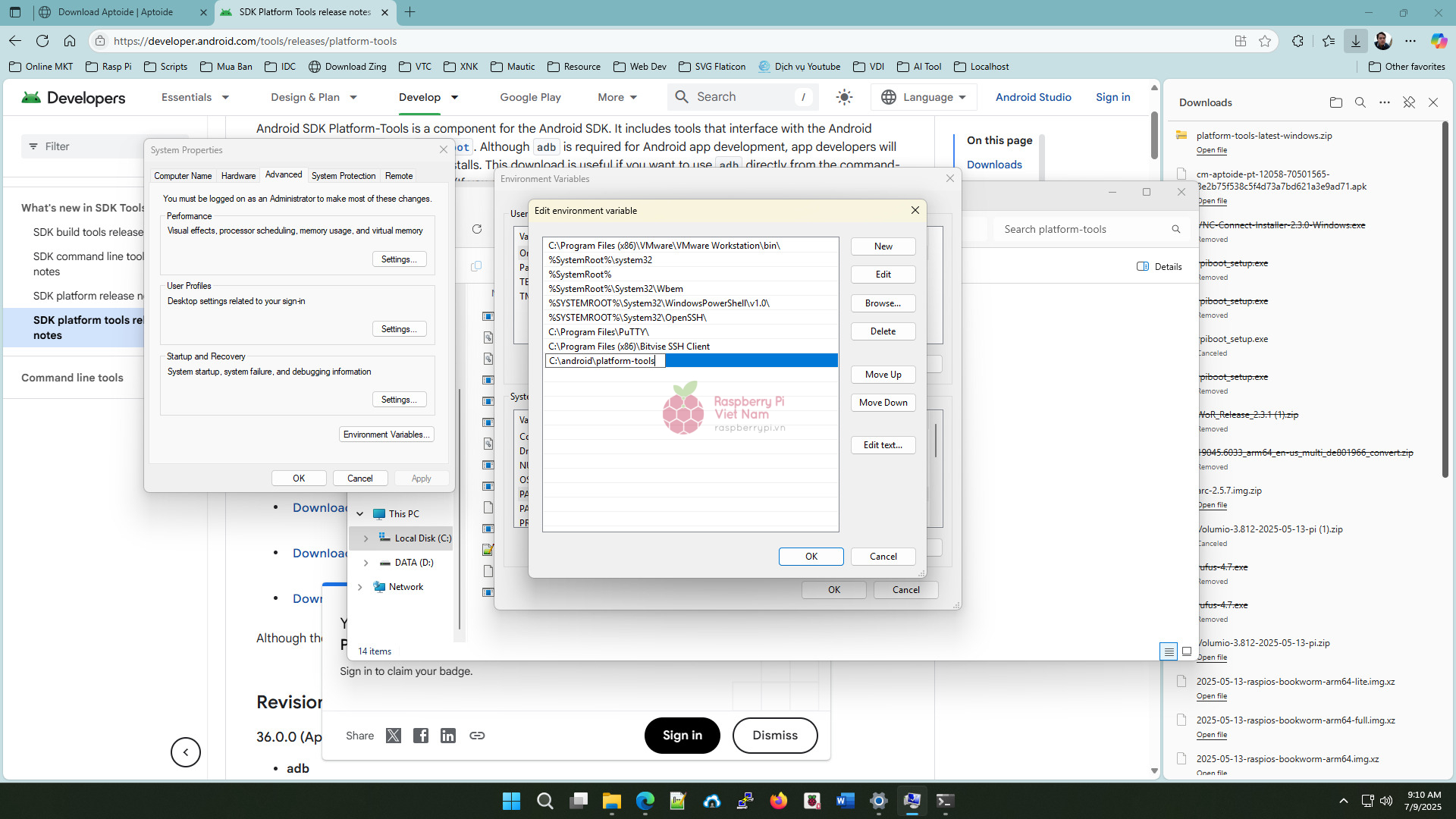Switch to Hardware tab

pos(238,176)
